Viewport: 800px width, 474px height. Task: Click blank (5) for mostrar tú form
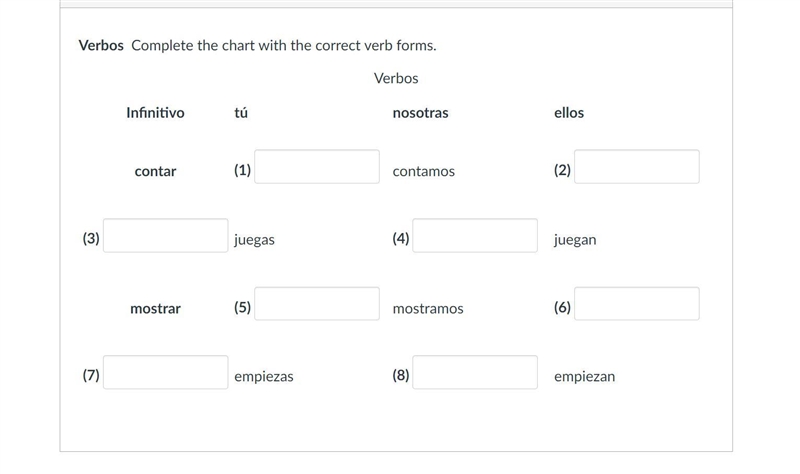tap(317, 304)
